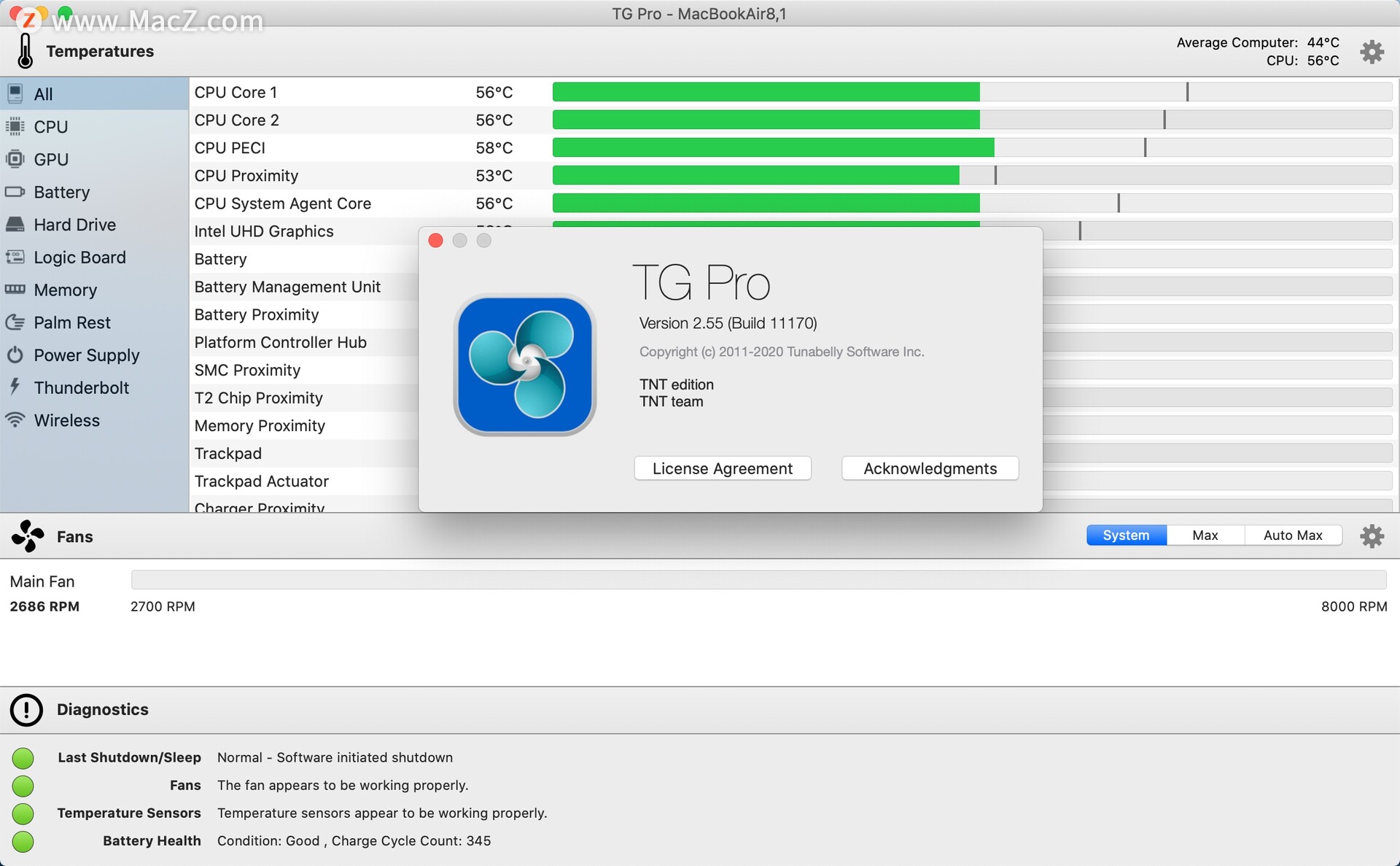Screen dimensions: 1400x866
Task: Click the 2700 RPM minimum label
Action: 163,606
